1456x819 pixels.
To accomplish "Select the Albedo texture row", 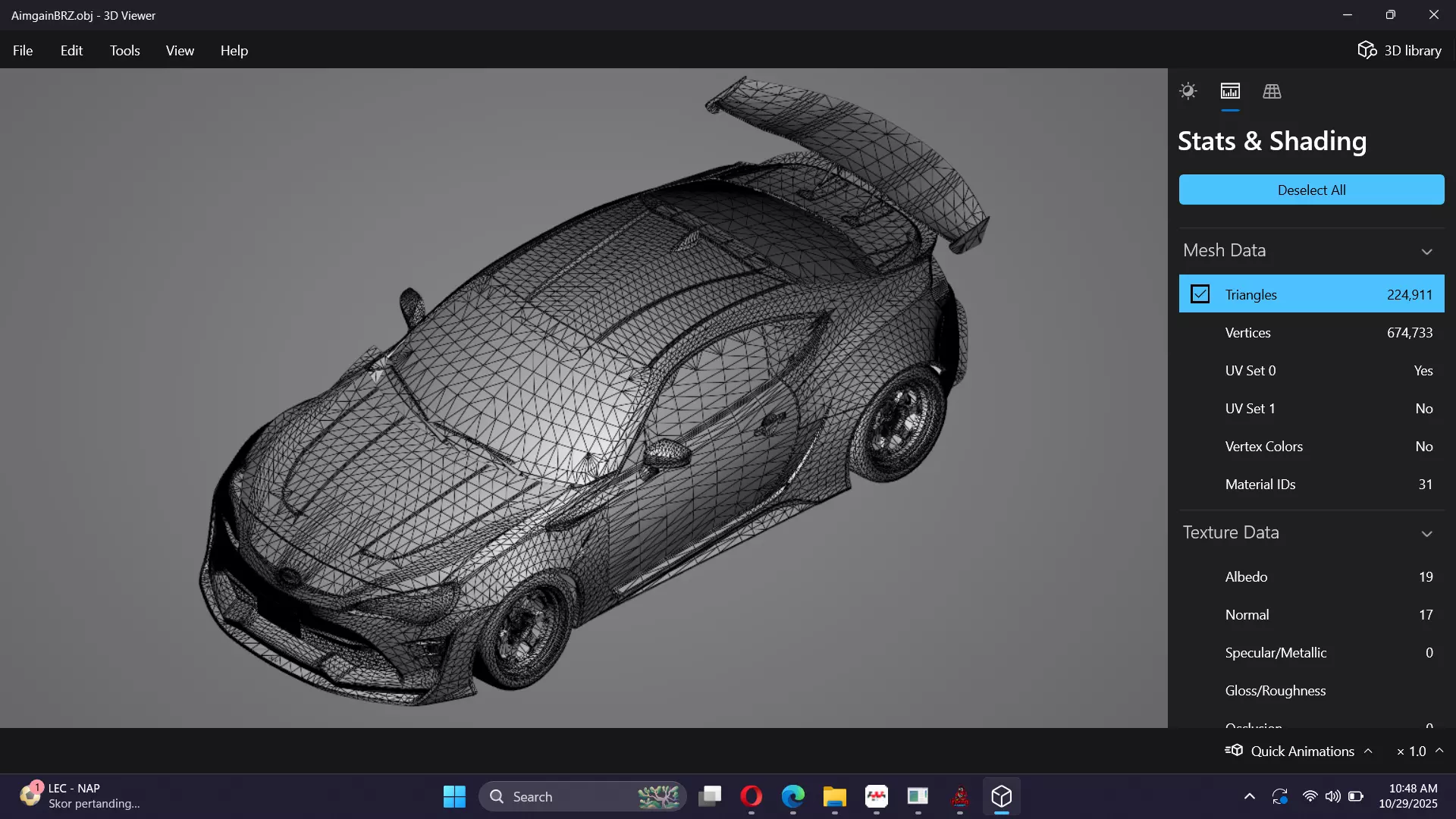I will click(1311, 576).
